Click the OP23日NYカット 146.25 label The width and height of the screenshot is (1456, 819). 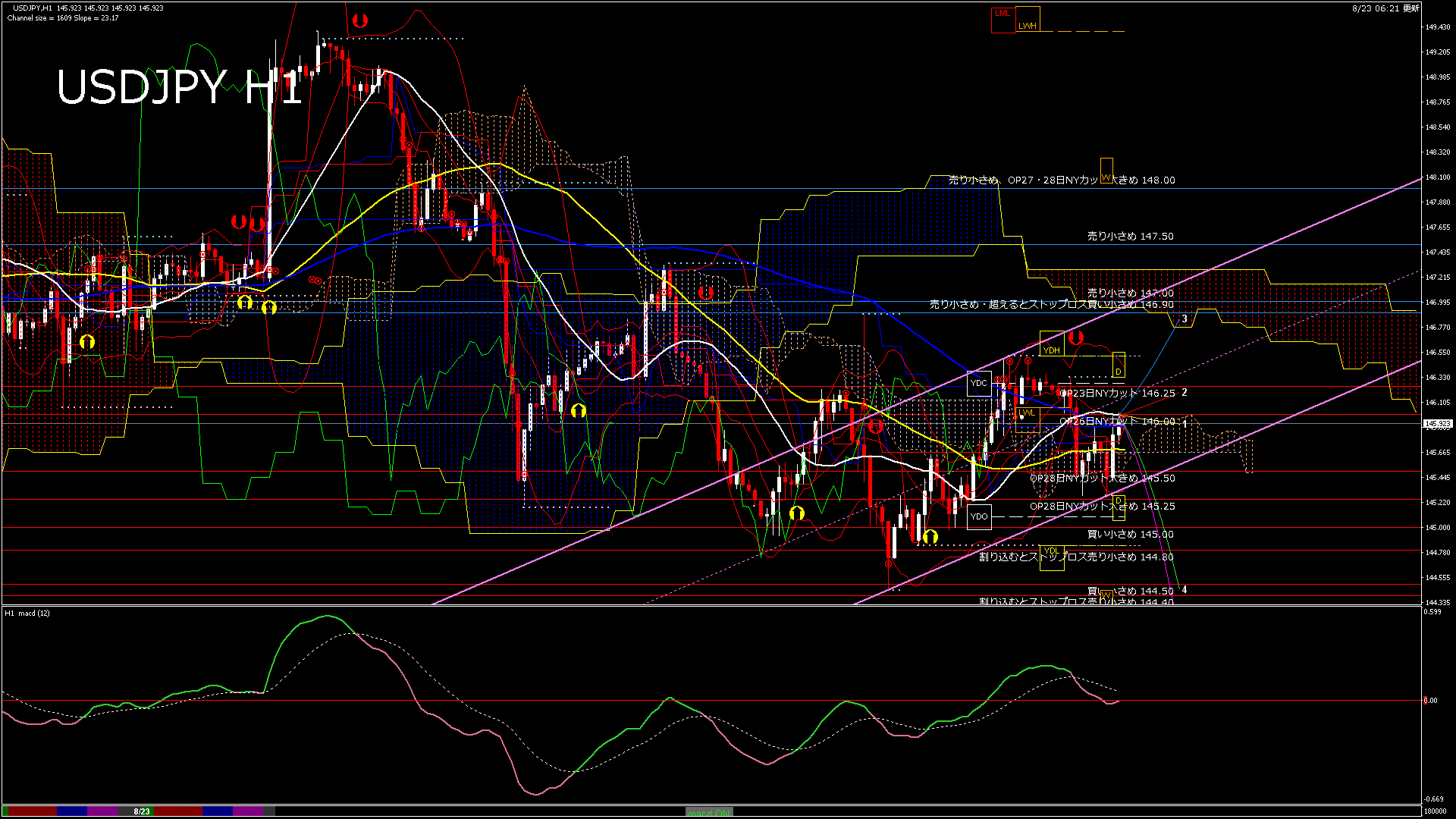pos(1117,394)
